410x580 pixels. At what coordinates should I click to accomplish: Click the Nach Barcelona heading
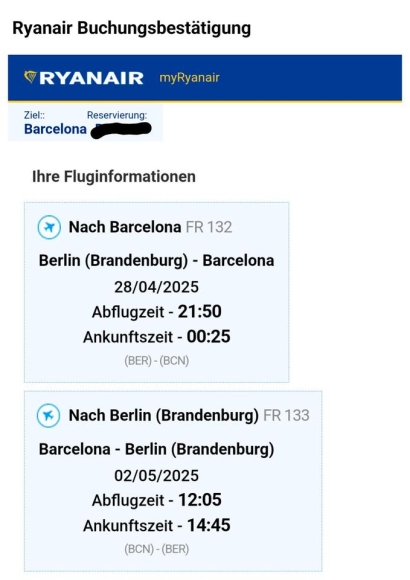pyautogui.click(x=125, y=227)
